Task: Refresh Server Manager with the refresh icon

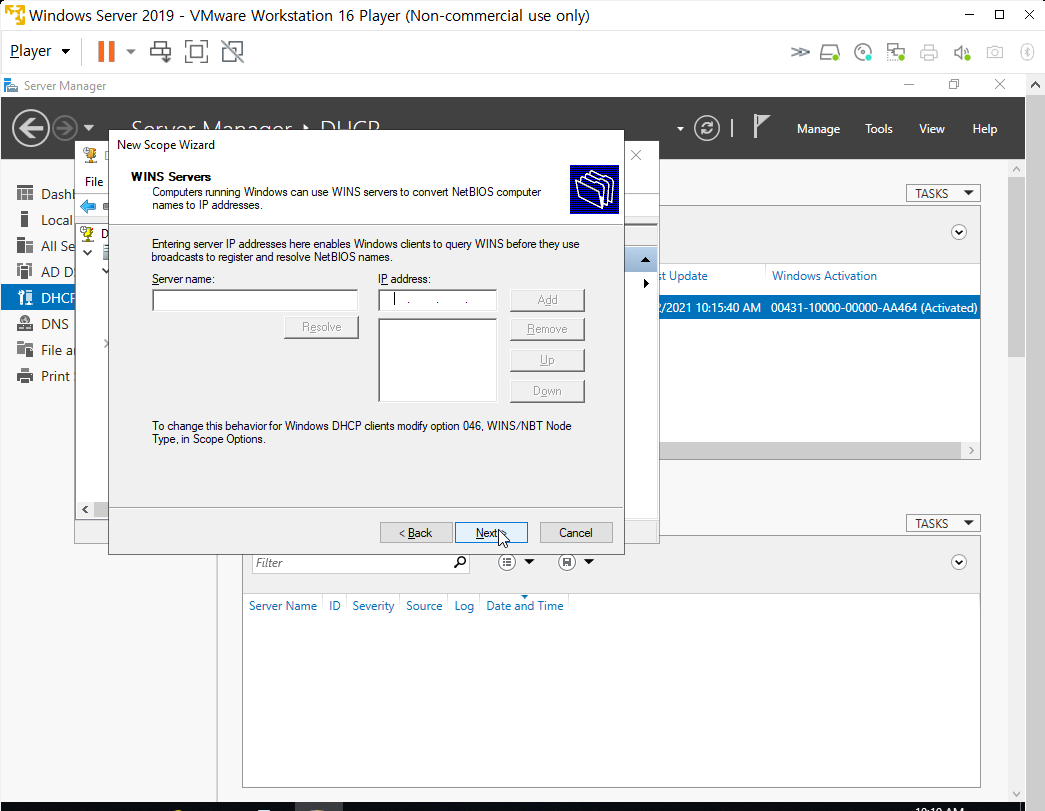Action: [706, 128]
